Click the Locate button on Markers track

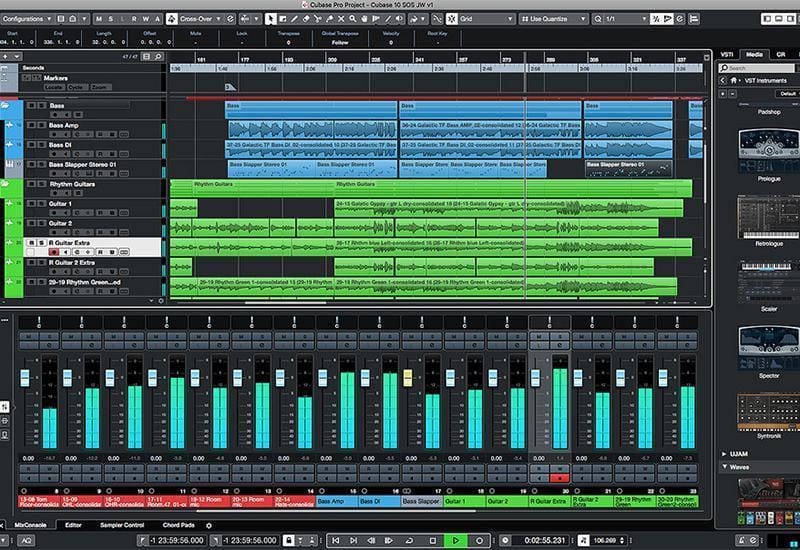(x=54, y=88)
